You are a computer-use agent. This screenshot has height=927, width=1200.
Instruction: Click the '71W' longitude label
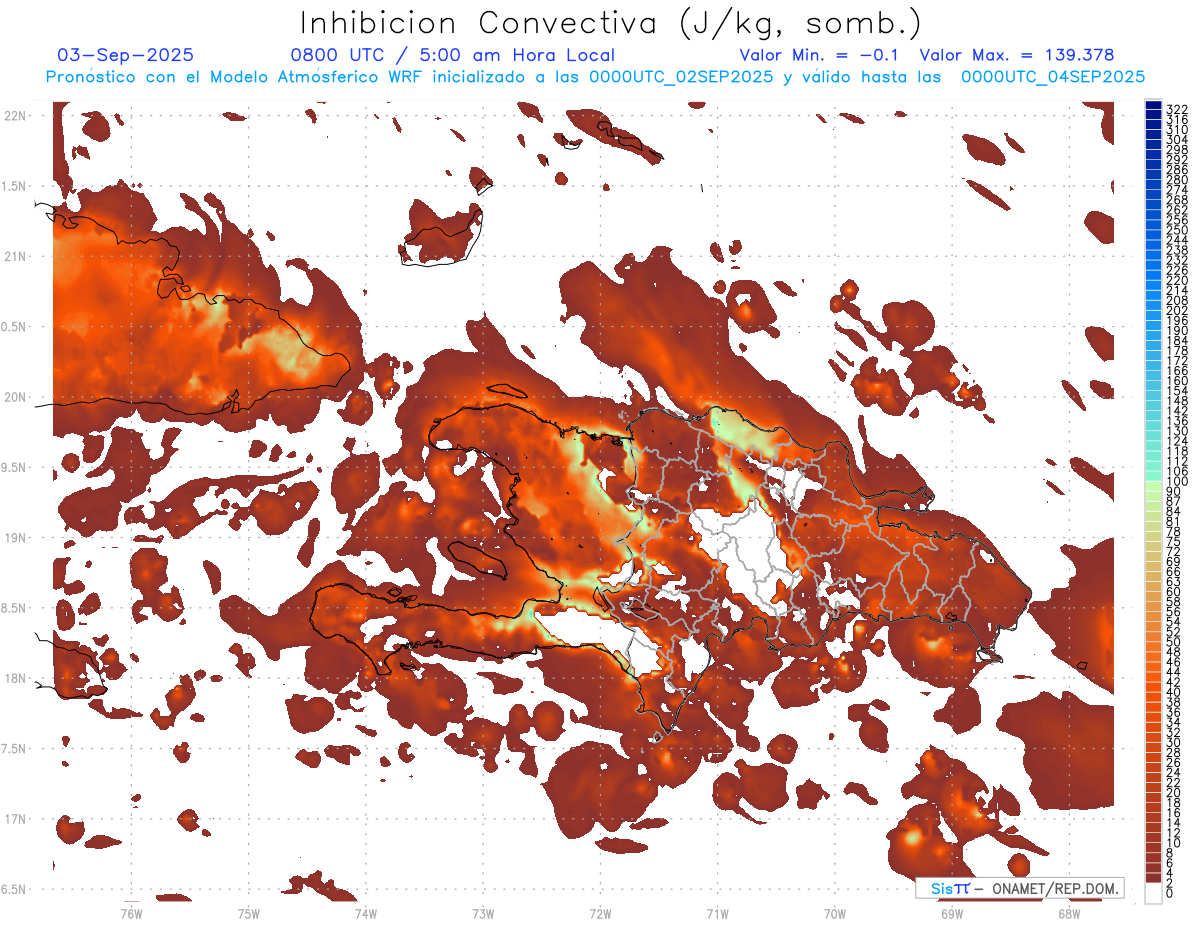(717, 913)
